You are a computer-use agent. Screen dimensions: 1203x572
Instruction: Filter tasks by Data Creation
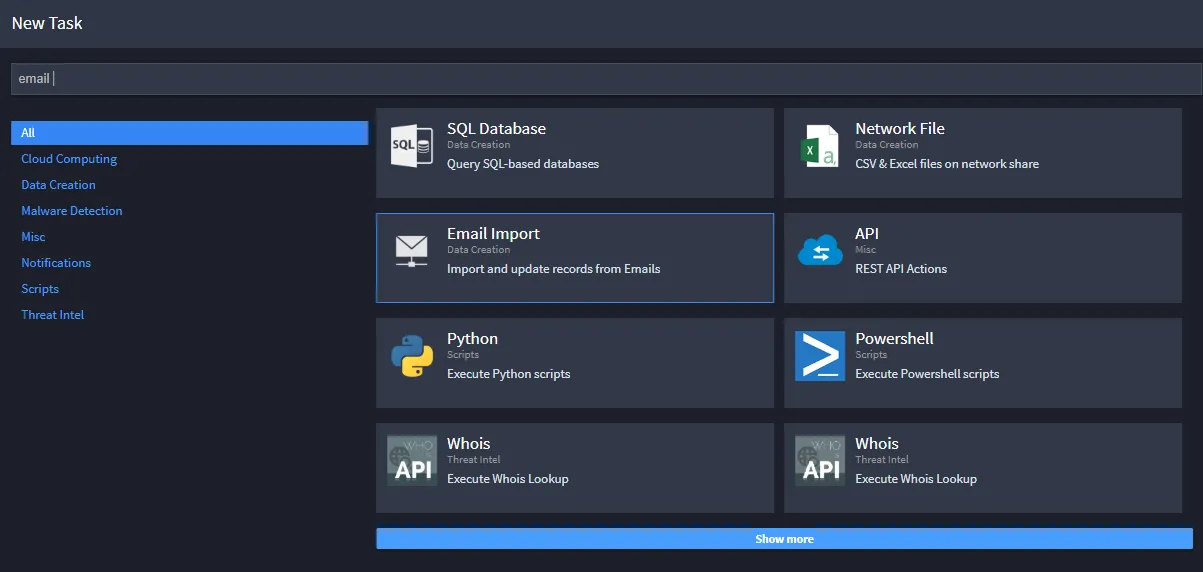[58, 185]
